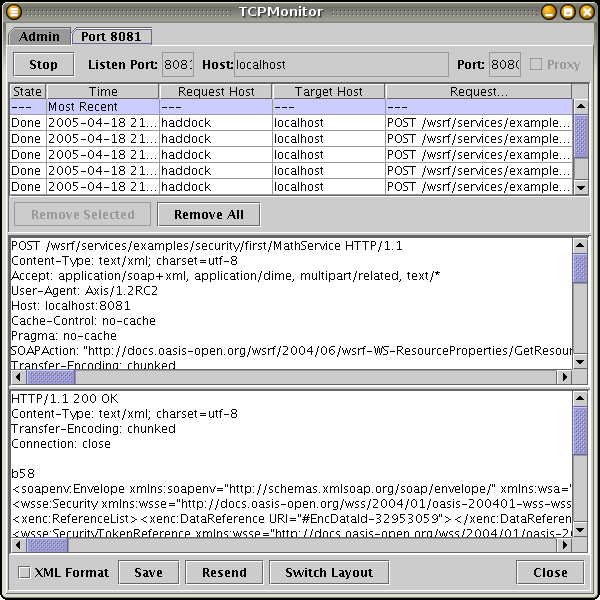600x600 pixels.
Task: Open the window menu icon in title bar
Action: coord(14,12)
